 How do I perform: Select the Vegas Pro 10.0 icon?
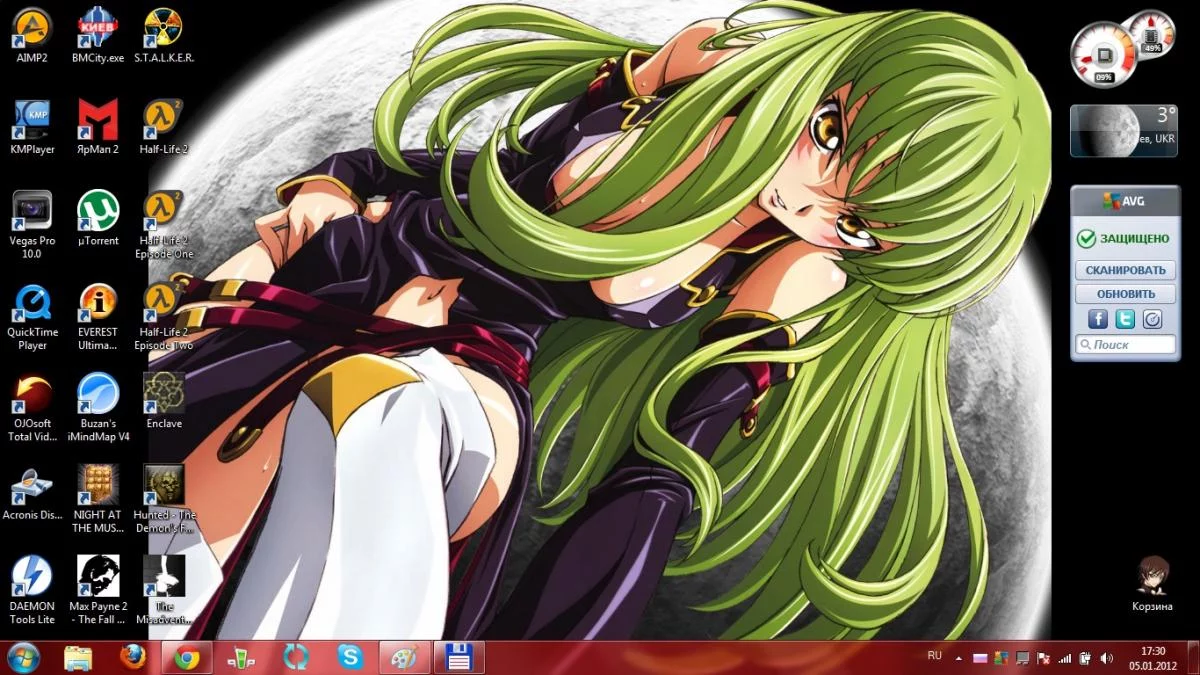click(x=32, y=224)
